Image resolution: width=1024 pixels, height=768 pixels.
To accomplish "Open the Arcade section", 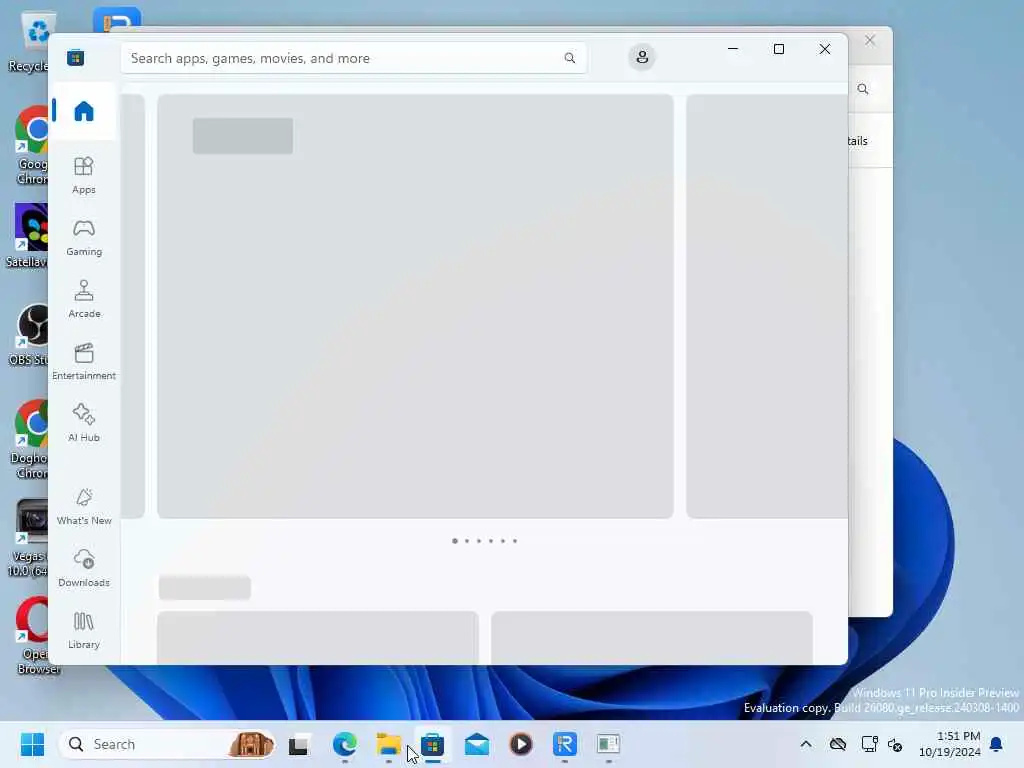I will pyautogui.click(x=84, y=300).
